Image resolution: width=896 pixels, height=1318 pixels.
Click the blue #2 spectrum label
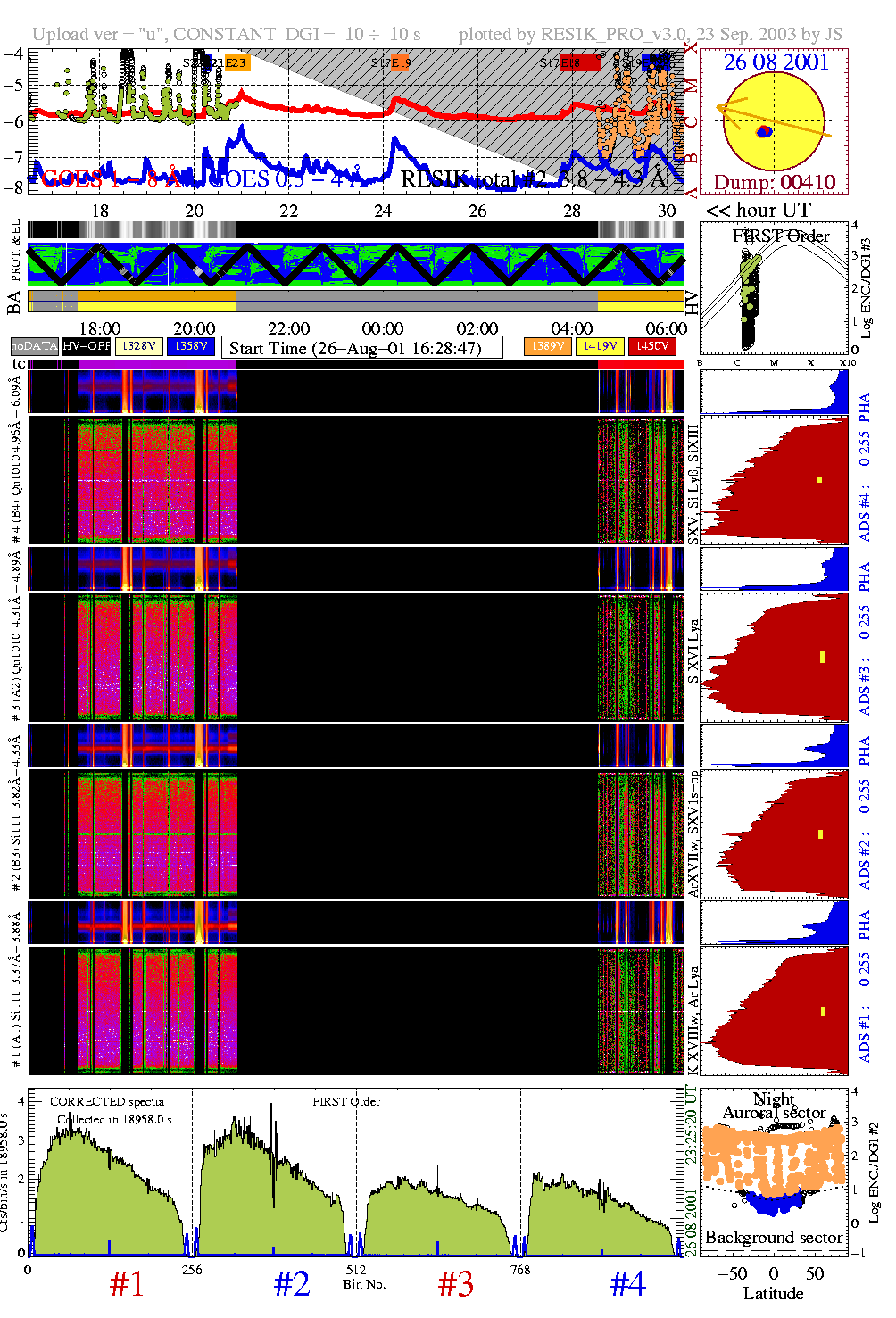click(x=292, y=1284)
